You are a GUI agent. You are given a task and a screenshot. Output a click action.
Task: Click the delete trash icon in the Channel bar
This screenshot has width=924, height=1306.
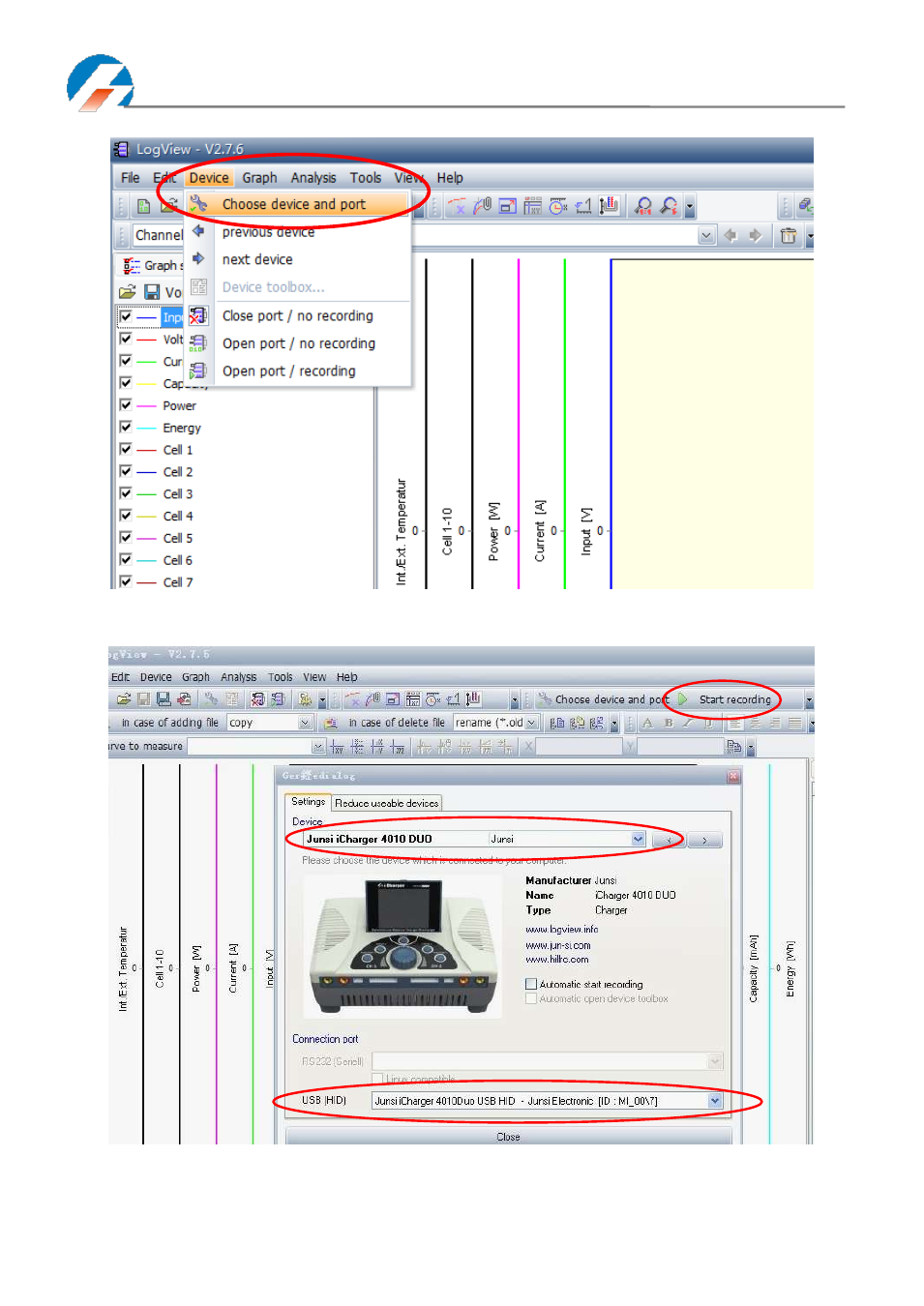(x=789, y=235)
